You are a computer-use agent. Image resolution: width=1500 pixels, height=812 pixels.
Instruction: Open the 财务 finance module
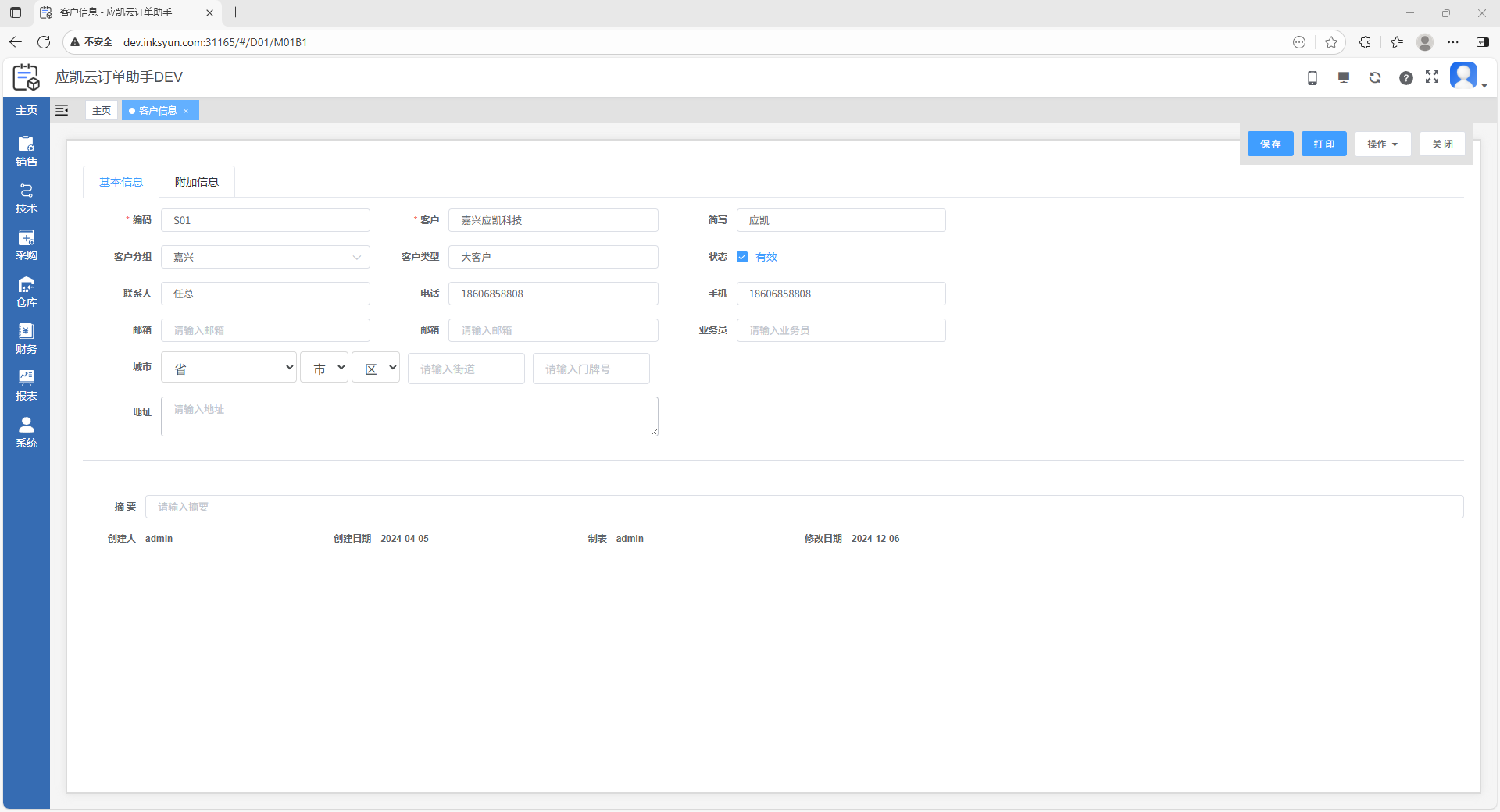point(27,339)
